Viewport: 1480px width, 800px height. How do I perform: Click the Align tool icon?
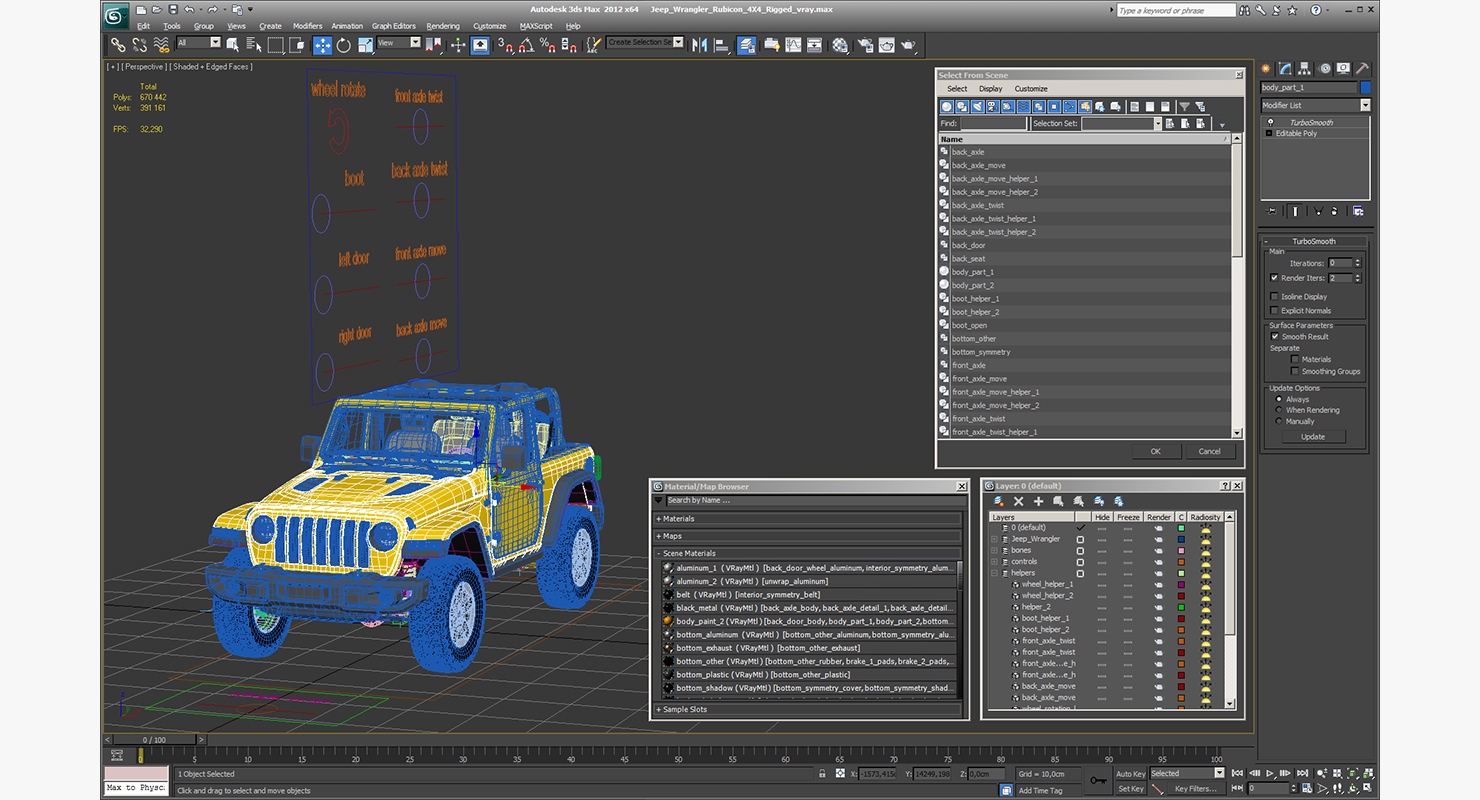pyautogui.click(x=723, y=45)
